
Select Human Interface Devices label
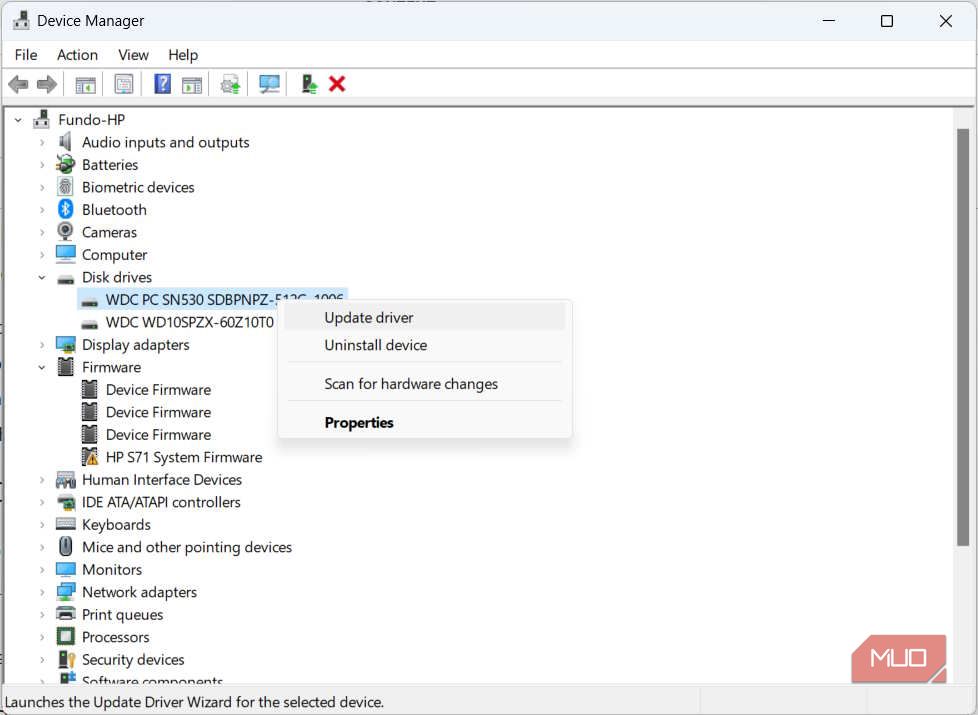[162, 479]
